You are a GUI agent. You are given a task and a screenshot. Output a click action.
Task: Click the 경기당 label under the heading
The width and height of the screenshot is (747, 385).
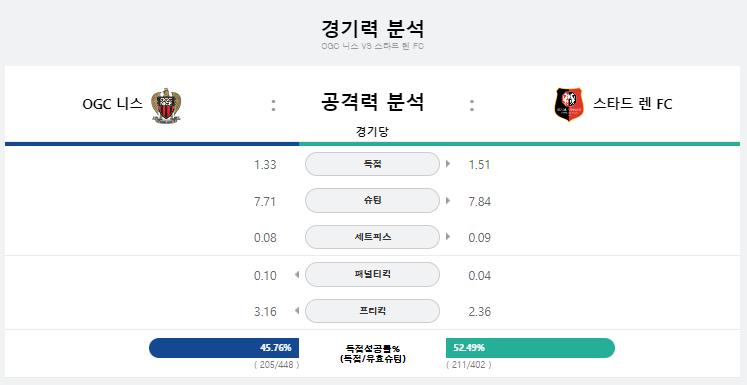(372, 132)
